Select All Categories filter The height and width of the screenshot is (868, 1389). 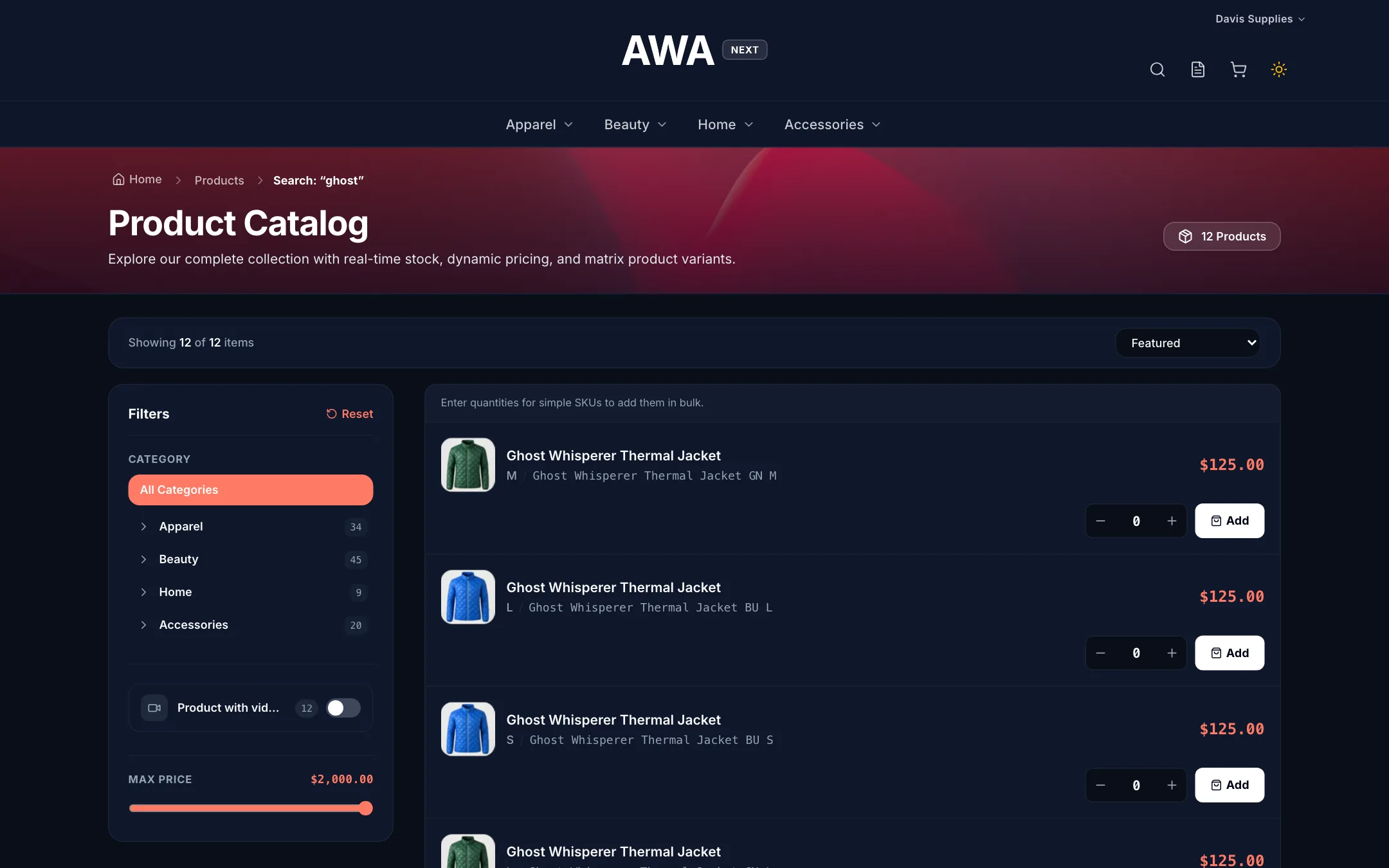pyautogui.click(x=251, y=490)
